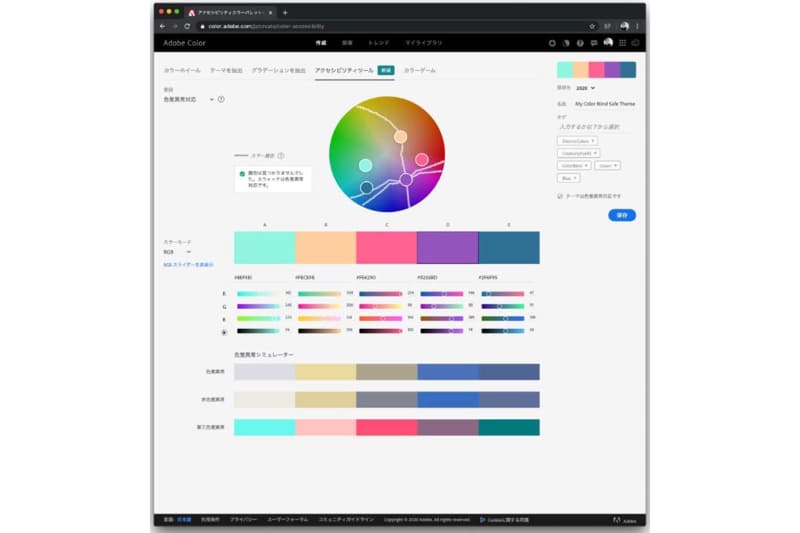Screen dimensions: 800x533
Task: Switch to the テーマを抽出 tab
Action: tap(226, 70)
